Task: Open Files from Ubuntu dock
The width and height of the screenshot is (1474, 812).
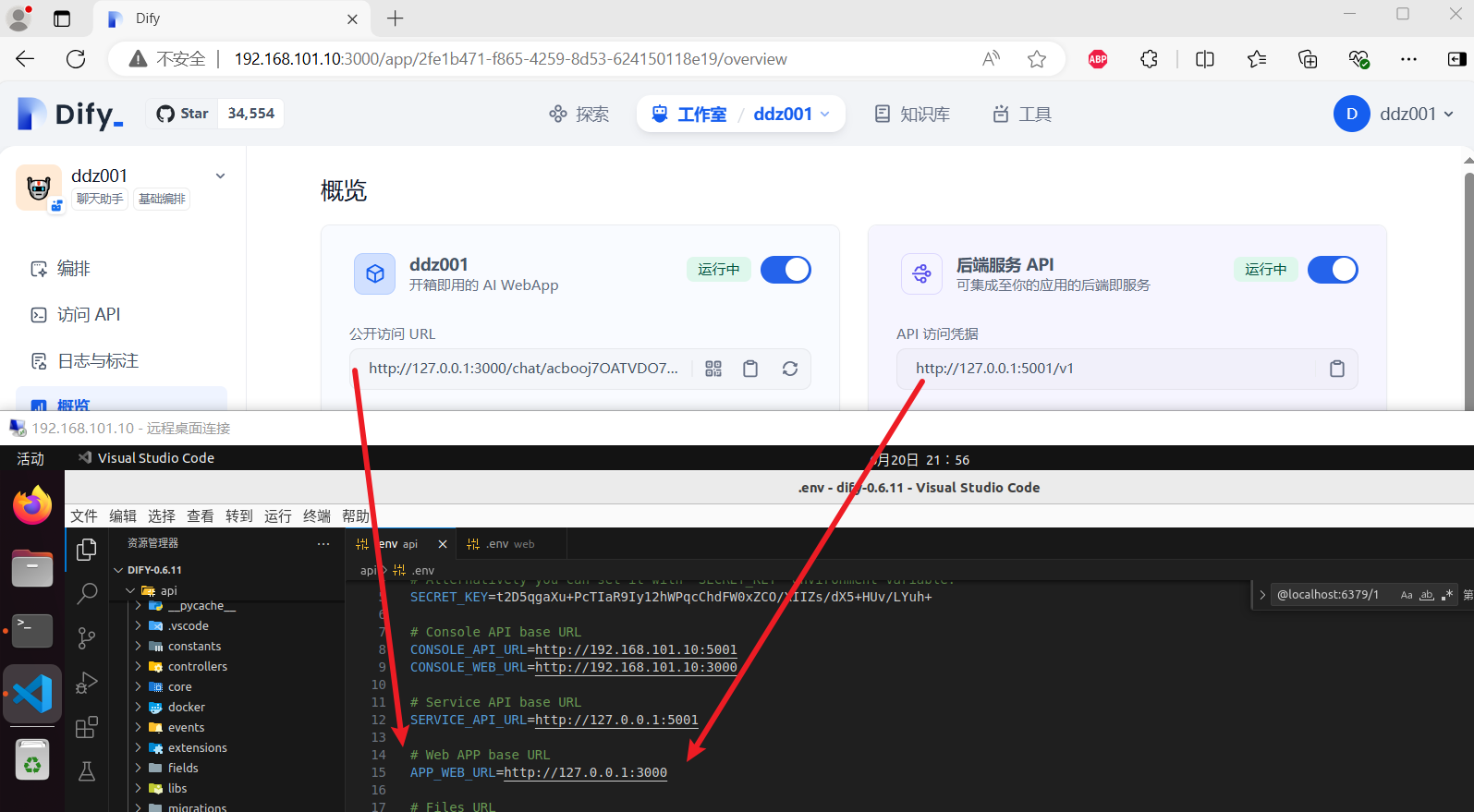Action: (x=32, y=568)
